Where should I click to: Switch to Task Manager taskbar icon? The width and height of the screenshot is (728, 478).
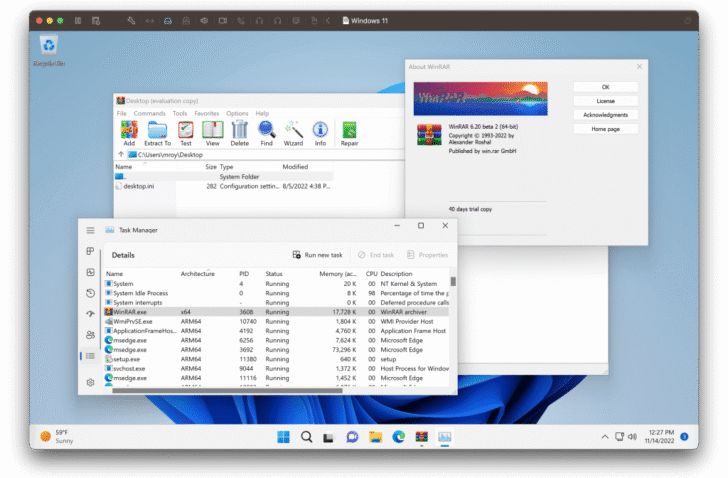point(444,437)
